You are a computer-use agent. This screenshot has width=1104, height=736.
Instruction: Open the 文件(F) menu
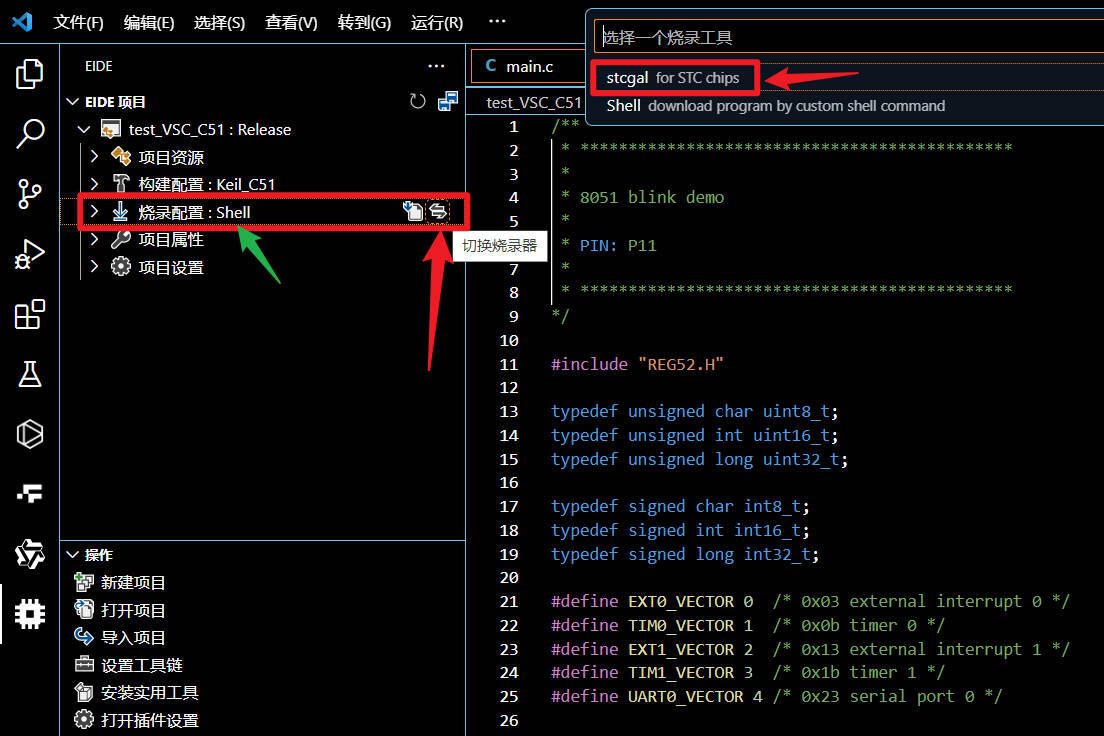(x=78, y=23)
